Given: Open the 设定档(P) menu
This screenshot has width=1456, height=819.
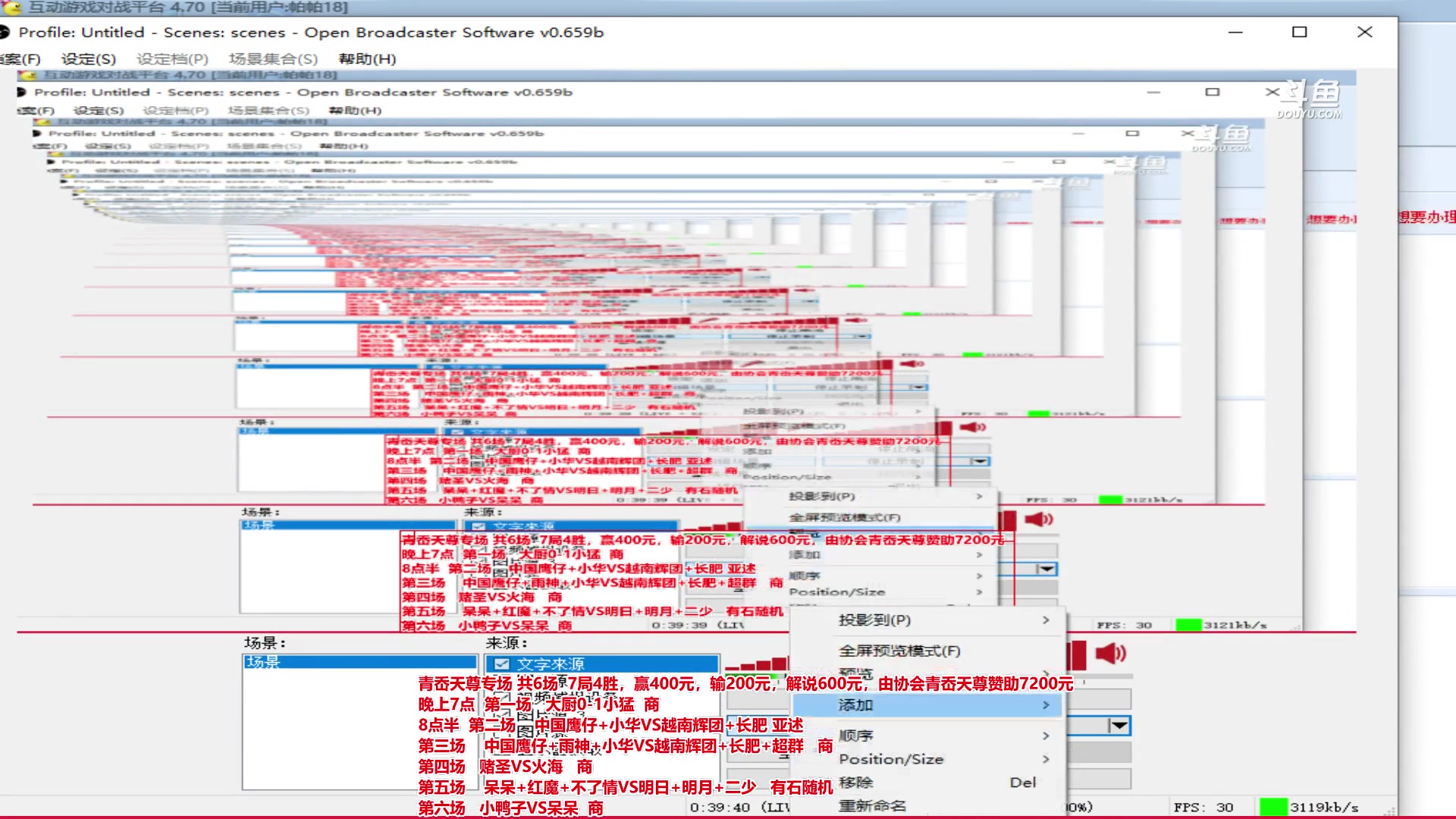Looking at the screenshot, I should [x=172, y=59].
